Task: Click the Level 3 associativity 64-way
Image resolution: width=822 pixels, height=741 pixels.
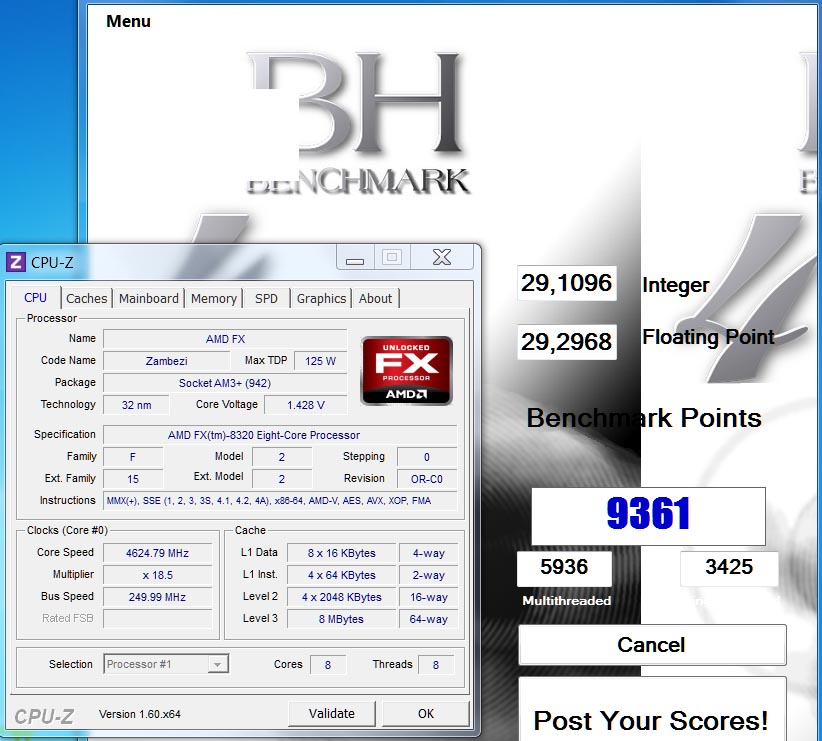Action: pos(428,619)
